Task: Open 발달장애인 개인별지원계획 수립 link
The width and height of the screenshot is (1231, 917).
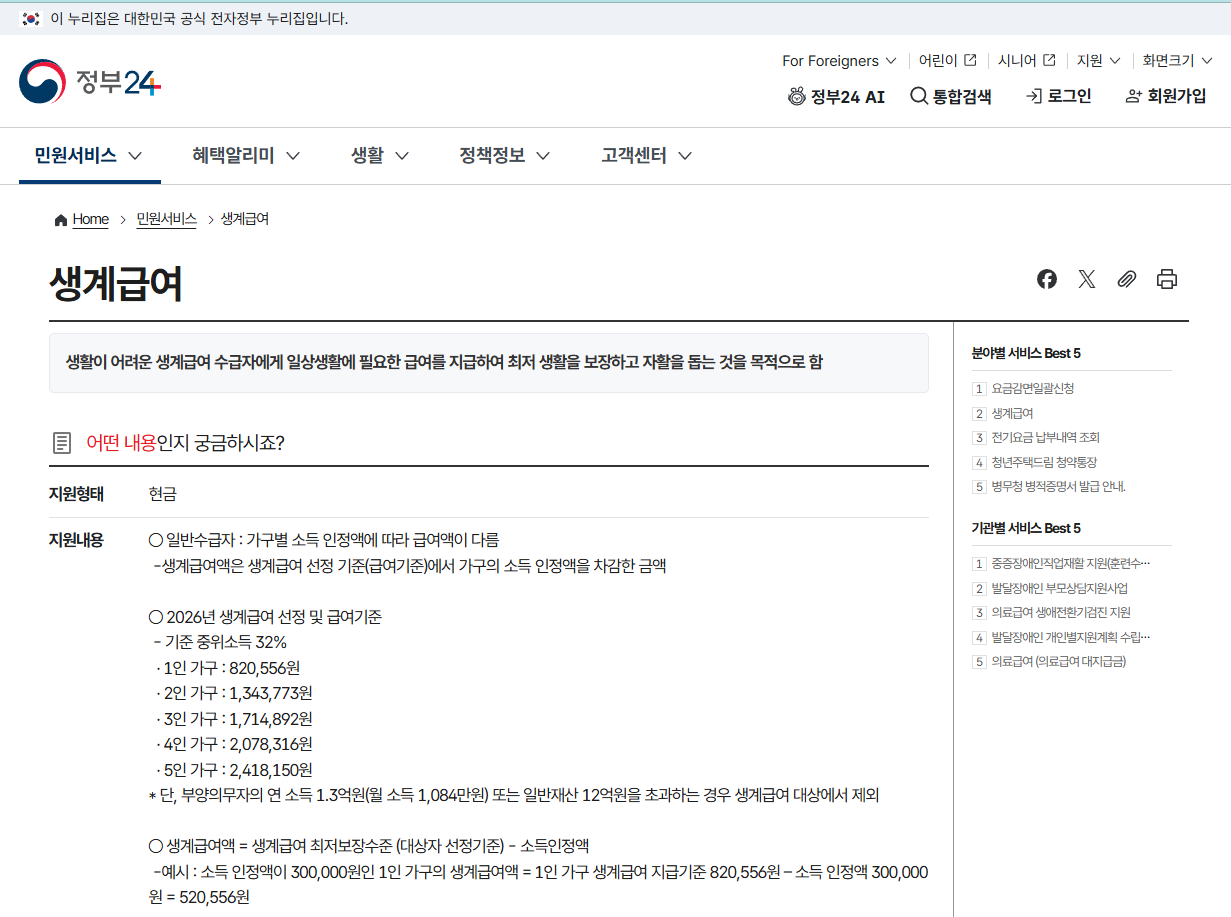Action: [x=1071, y=637]
